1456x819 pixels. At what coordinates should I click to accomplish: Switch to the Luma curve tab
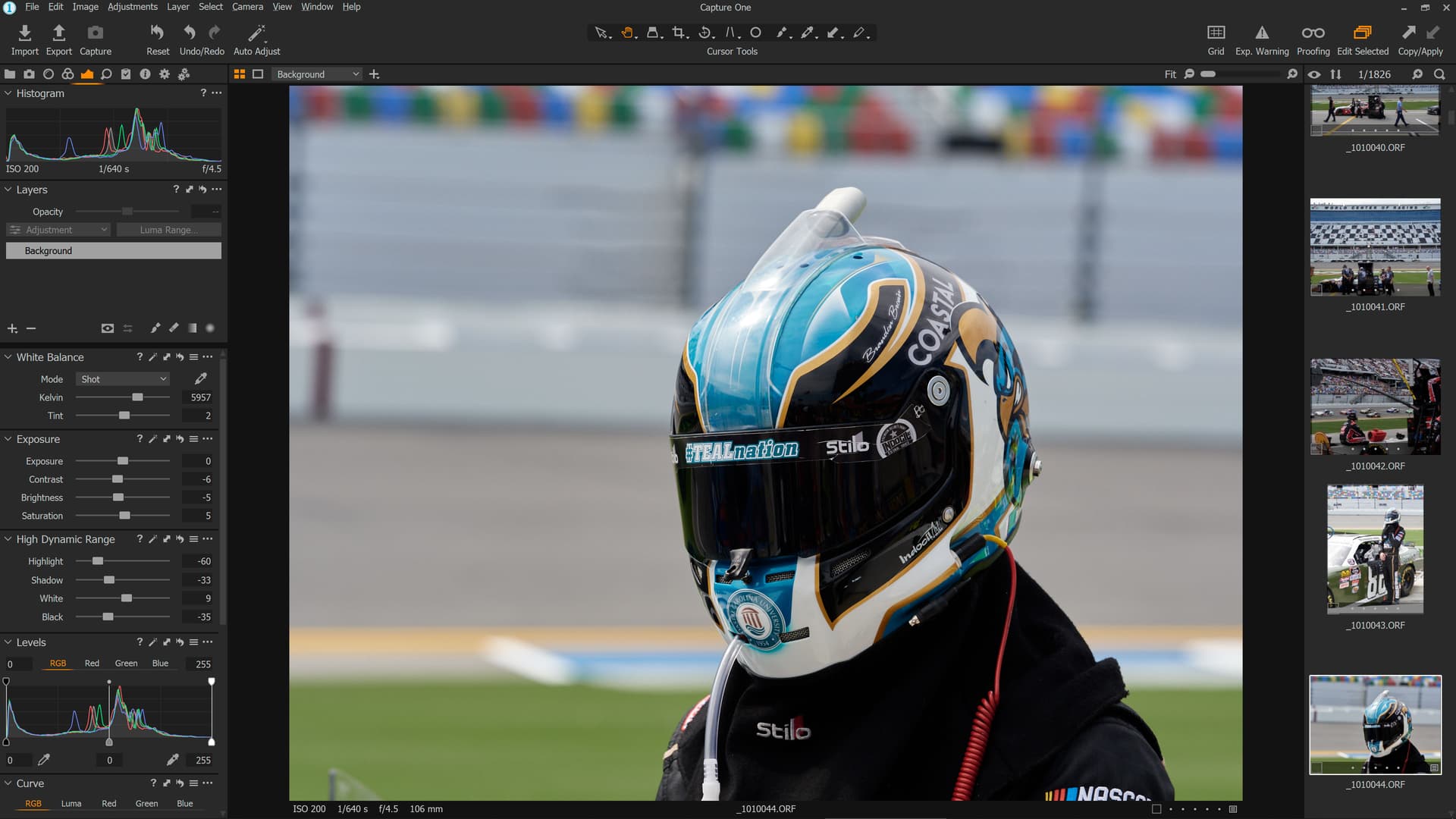[71, 803]
